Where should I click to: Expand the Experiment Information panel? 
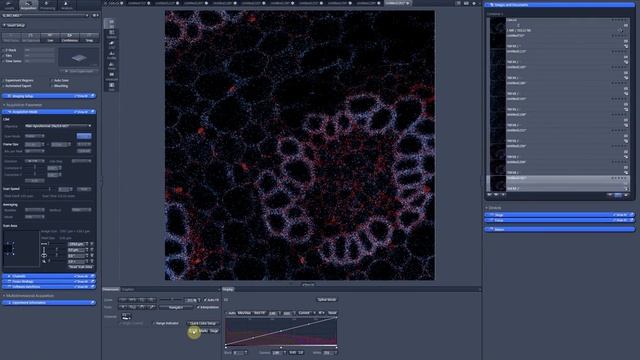point(49,303)
